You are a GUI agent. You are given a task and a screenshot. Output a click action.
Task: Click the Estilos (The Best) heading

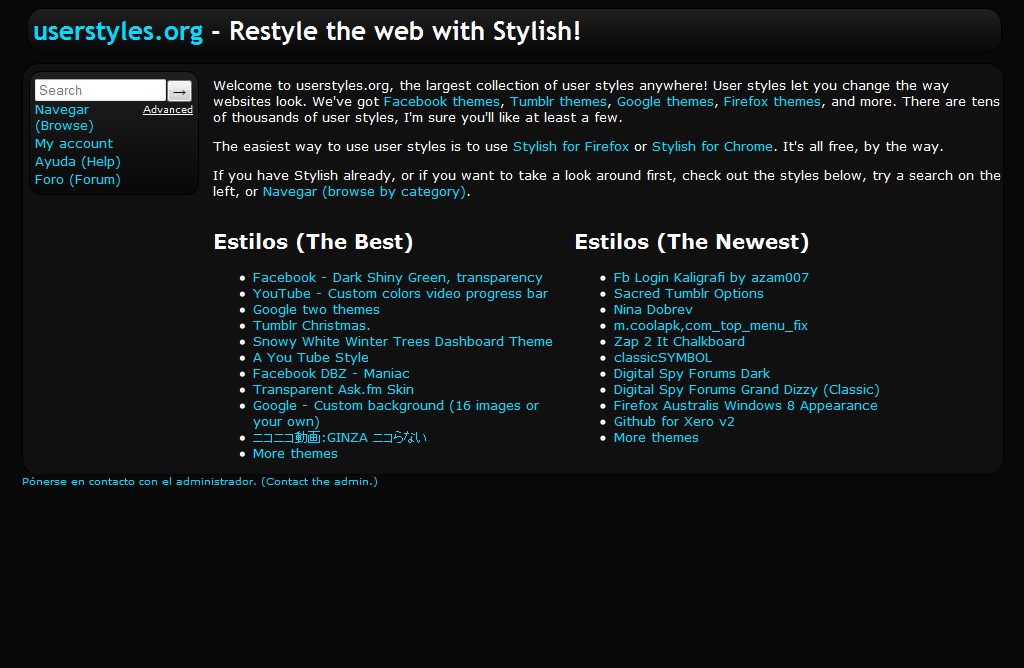[x=313, y=242]
